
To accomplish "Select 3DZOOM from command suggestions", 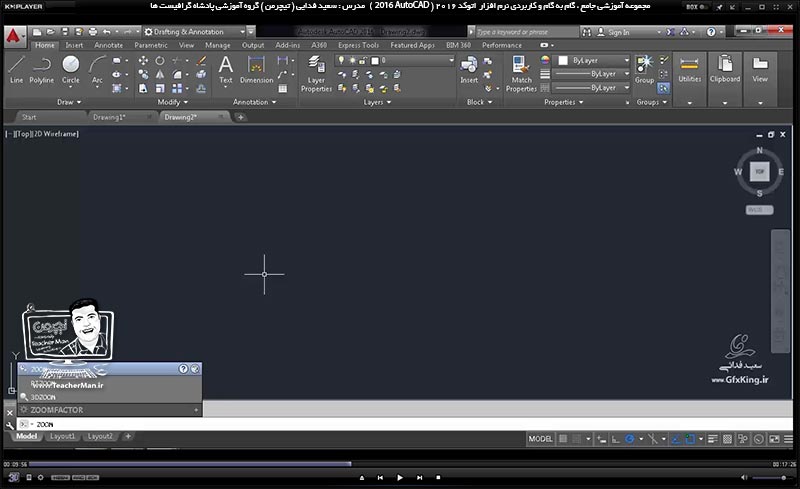I will click(x=110, y=397).
